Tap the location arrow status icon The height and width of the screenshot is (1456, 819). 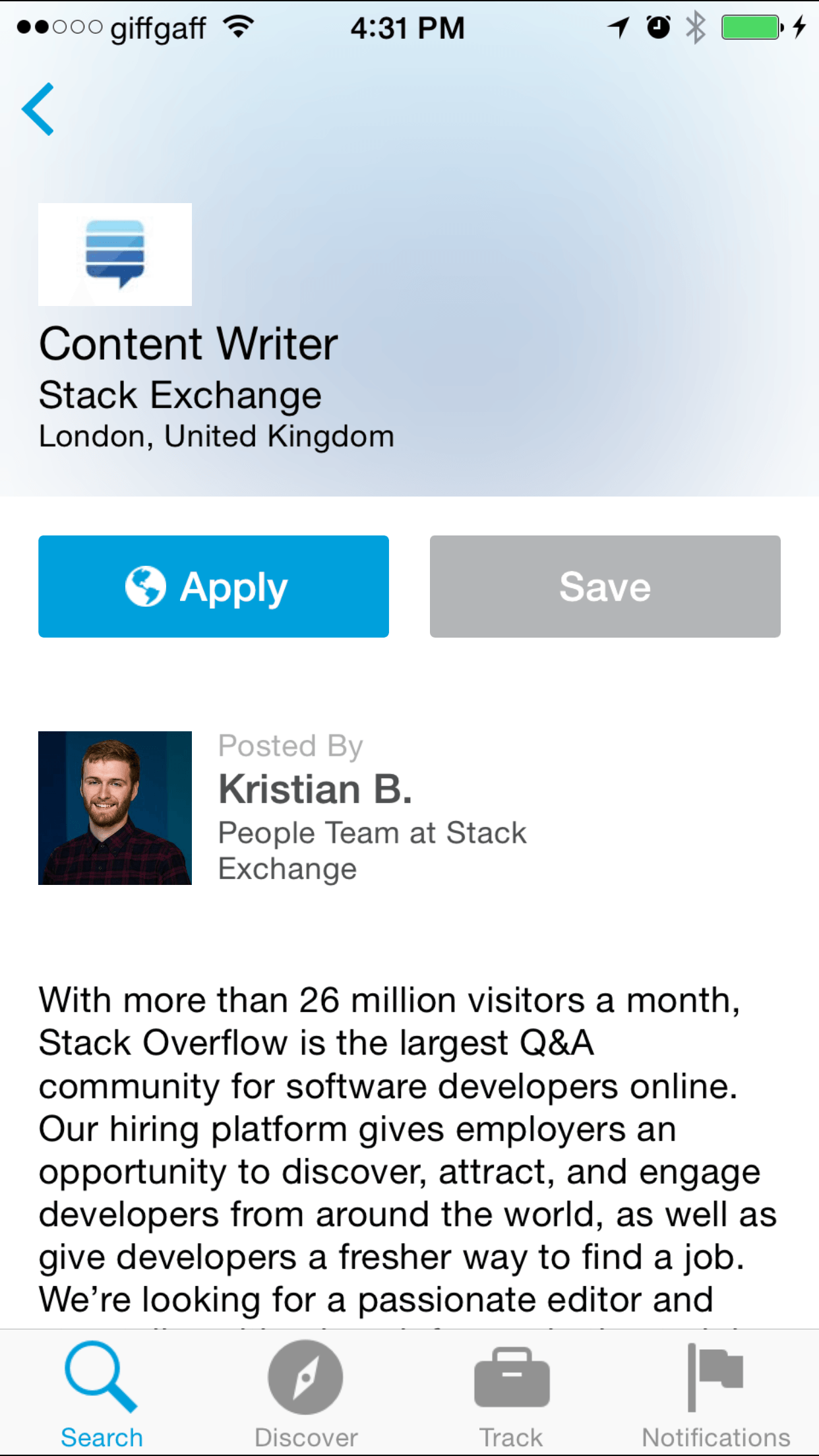tap(619, 28)
